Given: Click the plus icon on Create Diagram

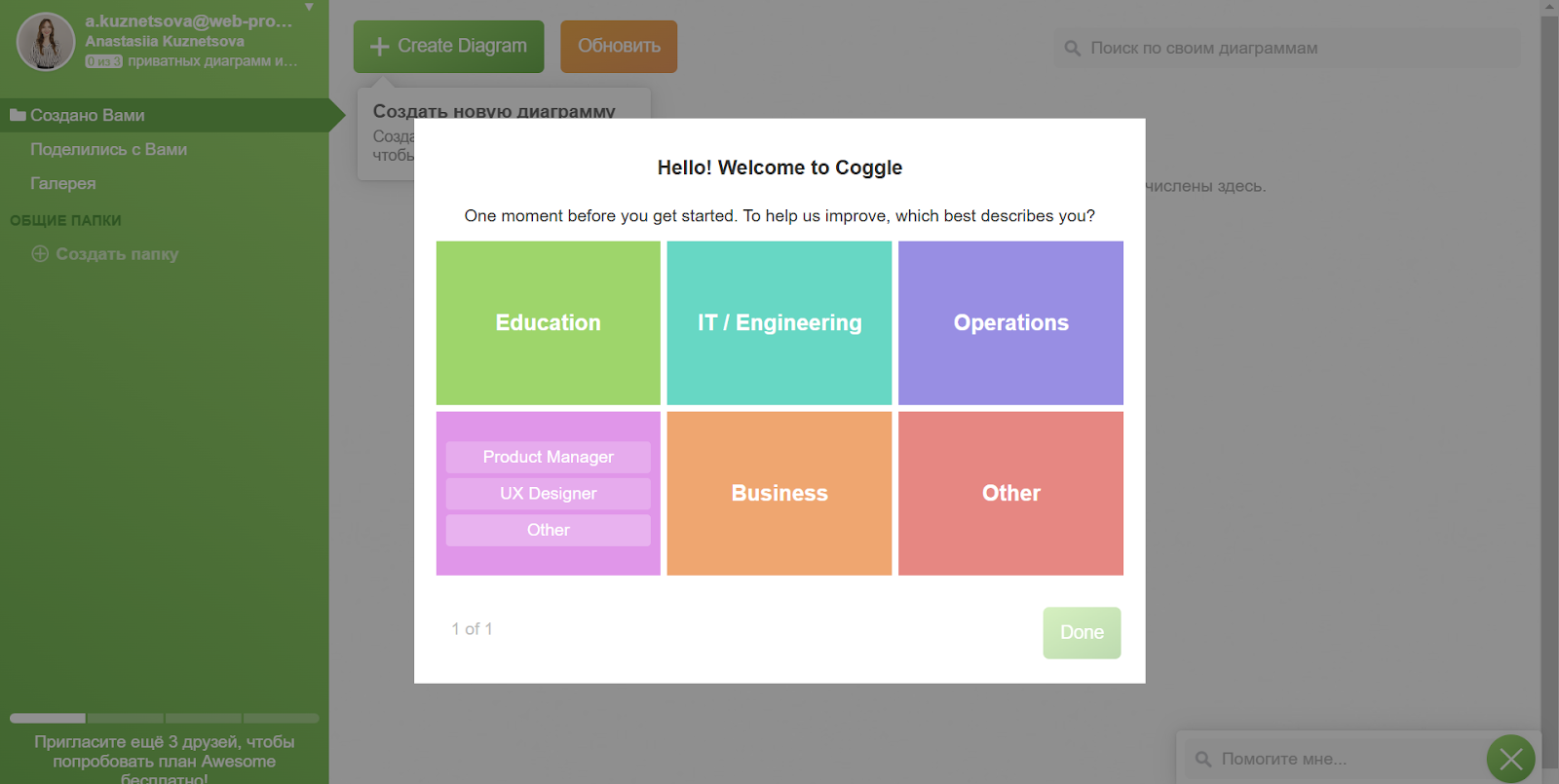Looking at the screenshot, I should click(379, 47).
